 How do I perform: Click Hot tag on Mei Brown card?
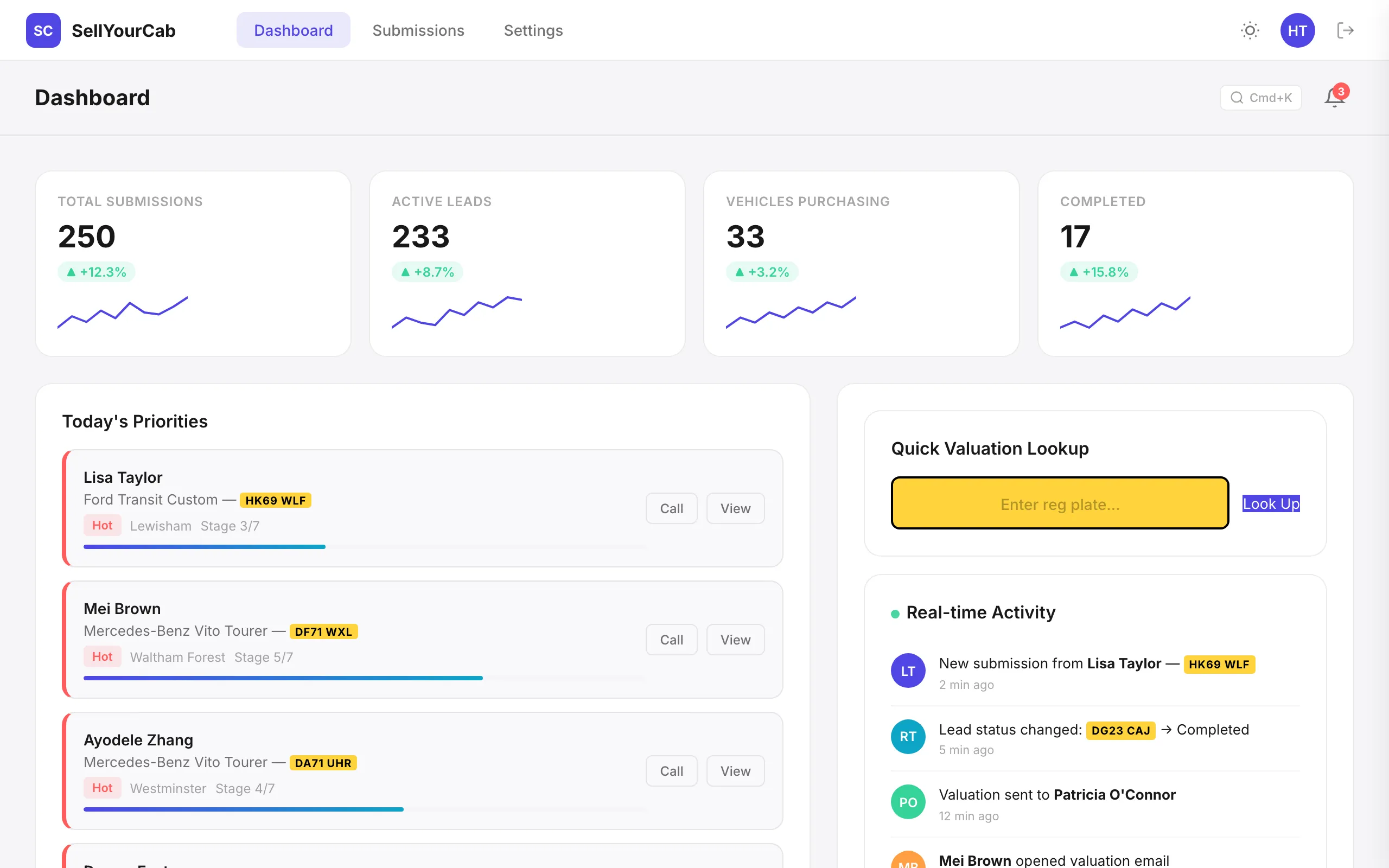click(102, 657)
